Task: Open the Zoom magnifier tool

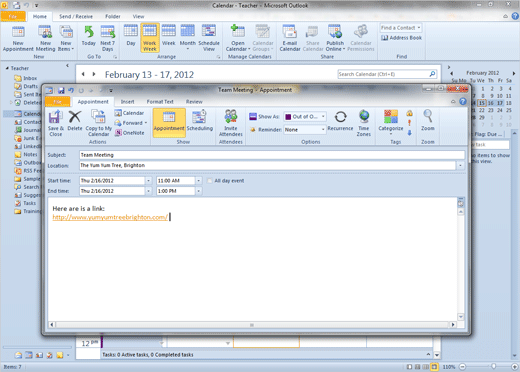Action: (x=428, y=120)
